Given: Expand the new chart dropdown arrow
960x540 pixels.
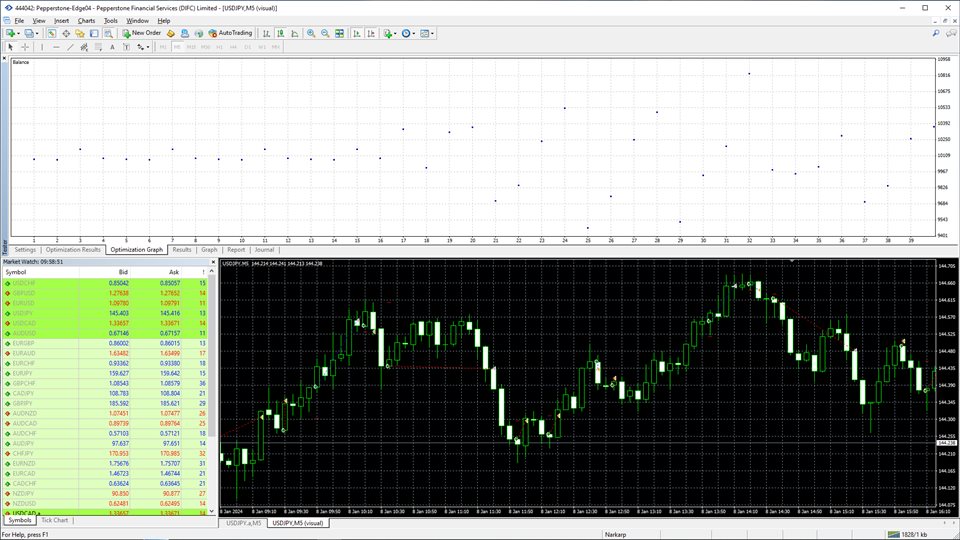Looking at the screenshot, I should pos(18,34).
